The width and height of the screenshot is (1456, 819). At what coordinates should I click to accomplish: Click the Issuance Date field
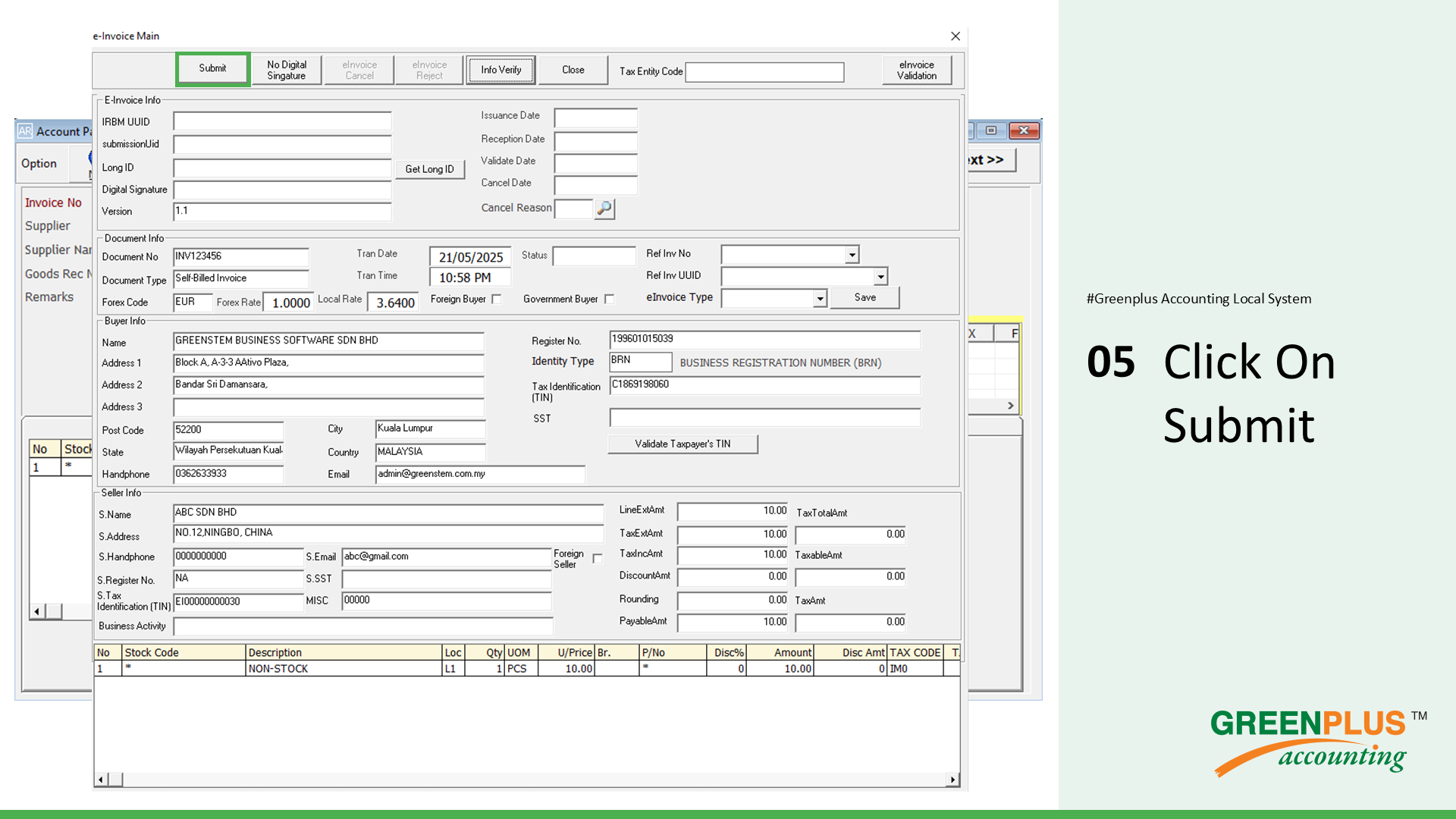tap(595, 118)
